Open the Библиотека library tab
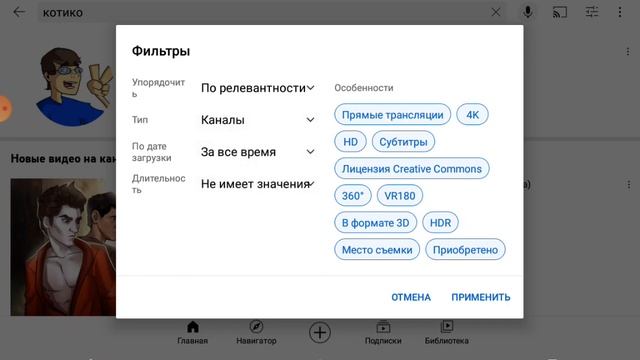This screenshot has height=360, width=640. 447,333
